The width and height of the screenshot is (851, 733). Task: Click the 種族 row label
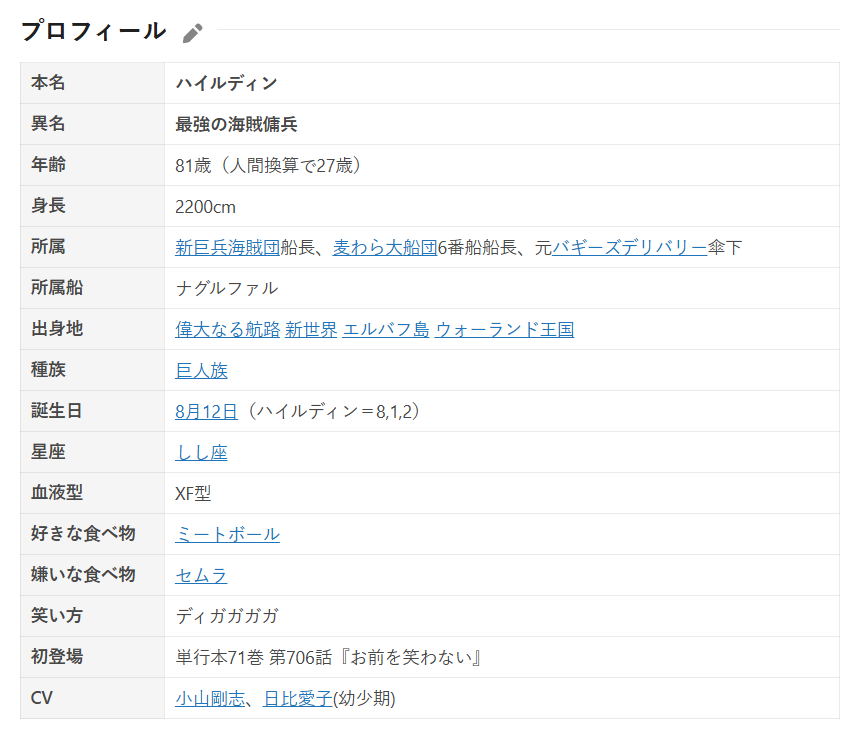point(48,369)
